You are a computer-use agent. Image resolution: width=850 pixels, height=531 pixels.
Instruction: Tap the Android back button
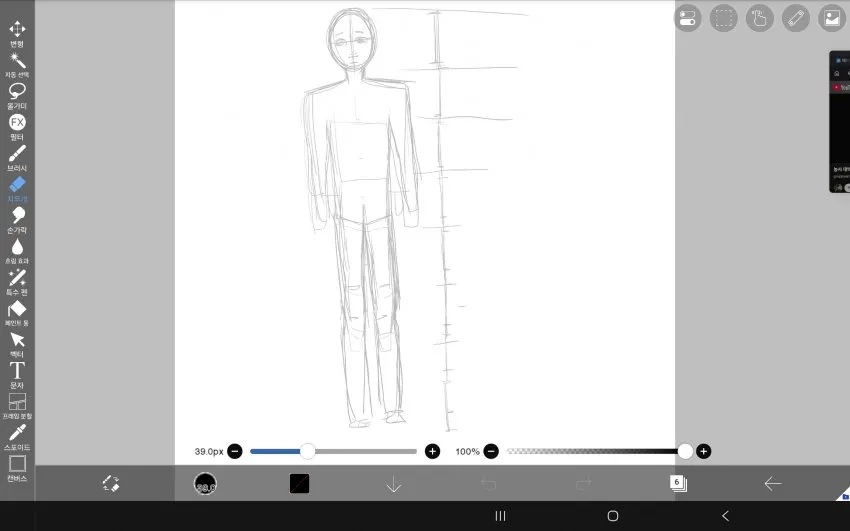(725, 516)
